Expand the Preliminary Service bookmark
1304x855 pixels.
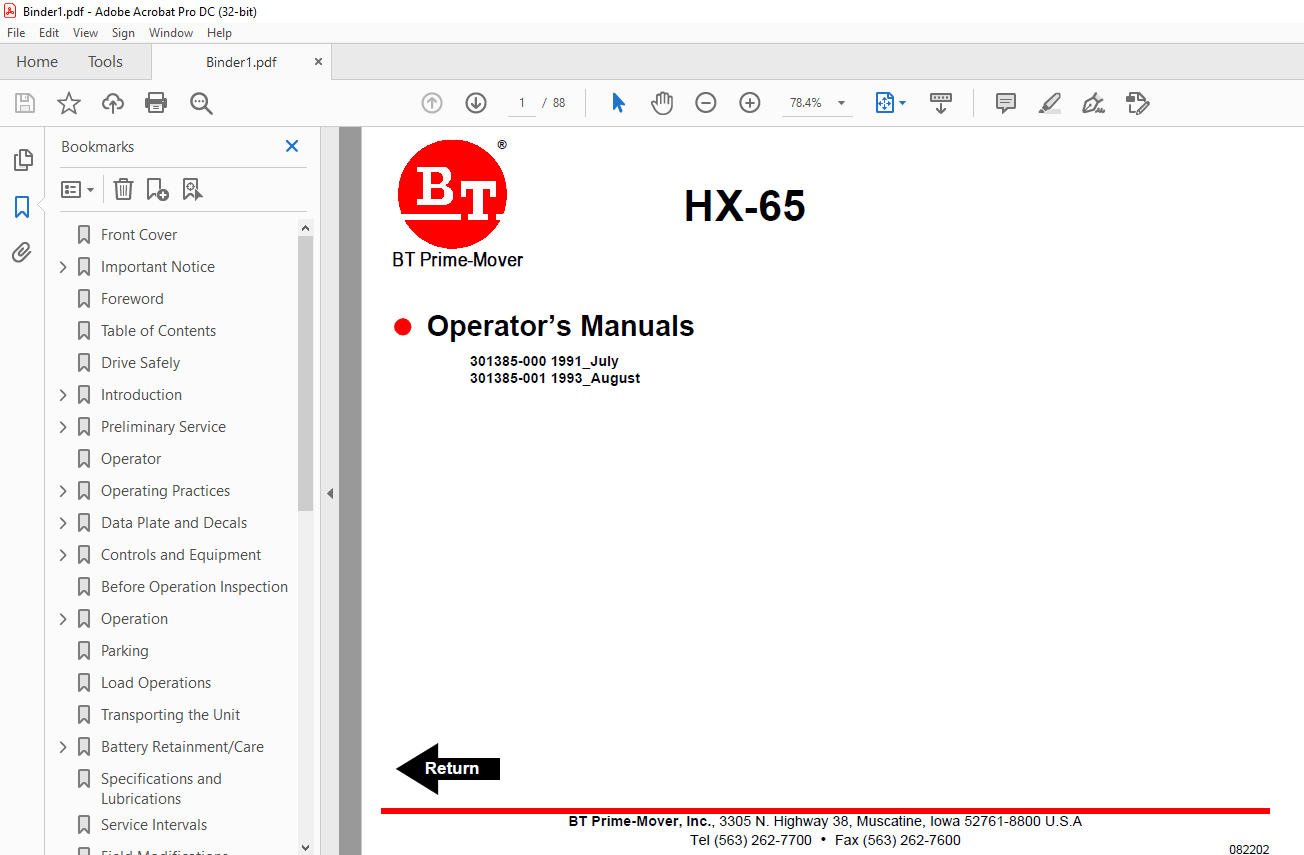click(63, 427)
